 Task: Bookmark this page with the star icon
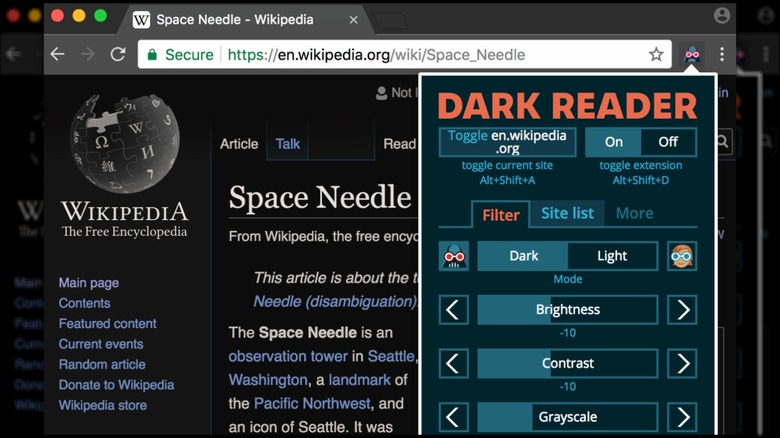(656, 55)
